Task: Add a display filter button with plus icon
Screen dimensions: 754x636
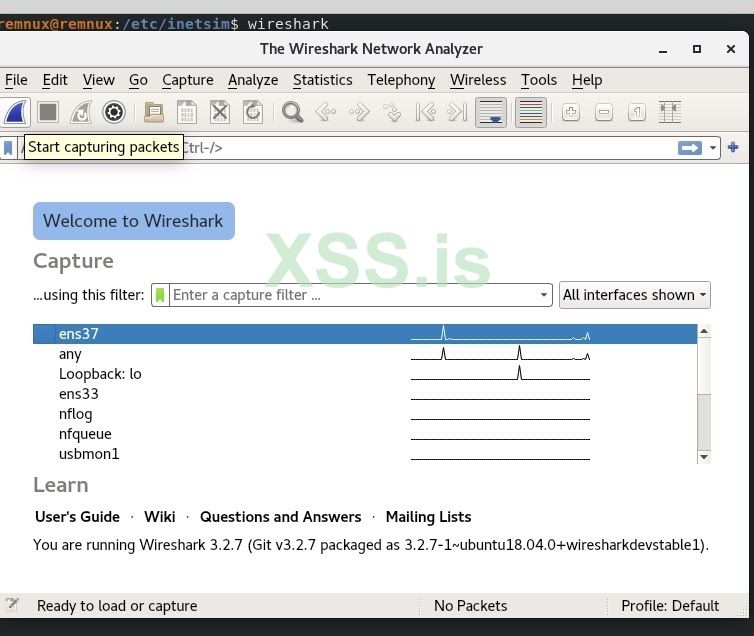Action: tap(733, 147)
